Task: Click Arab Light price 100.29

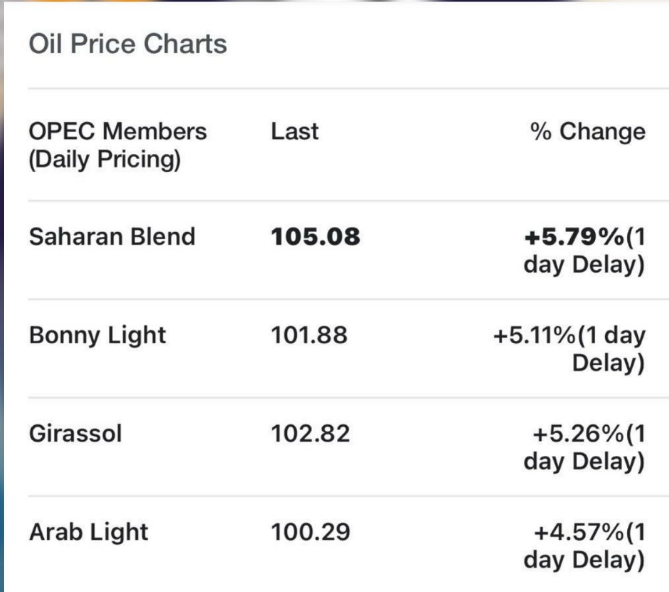Action: (310, 533)
